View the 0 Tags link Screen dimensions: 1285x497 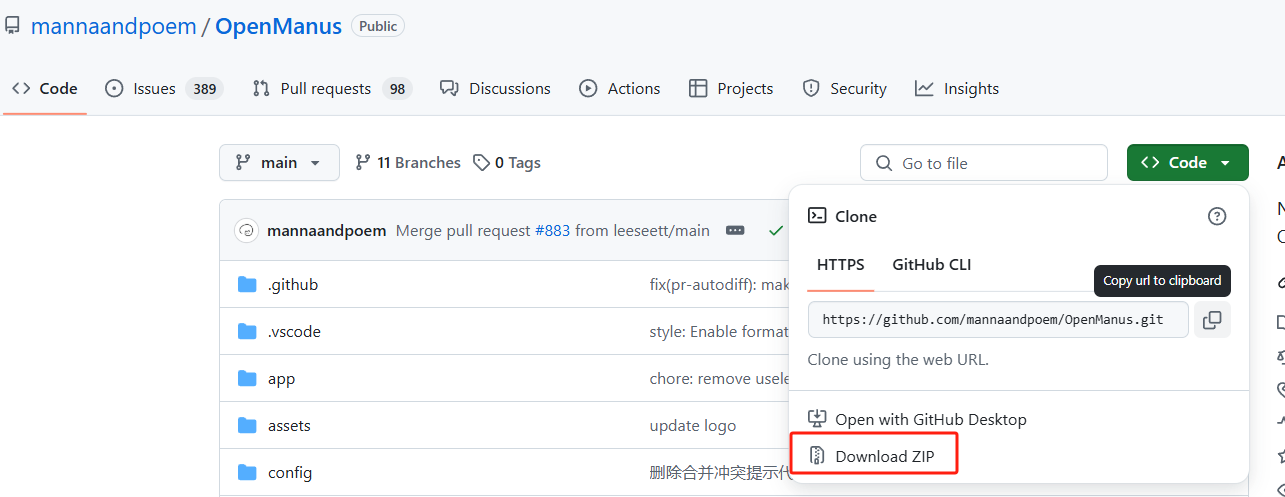[507, 163]
